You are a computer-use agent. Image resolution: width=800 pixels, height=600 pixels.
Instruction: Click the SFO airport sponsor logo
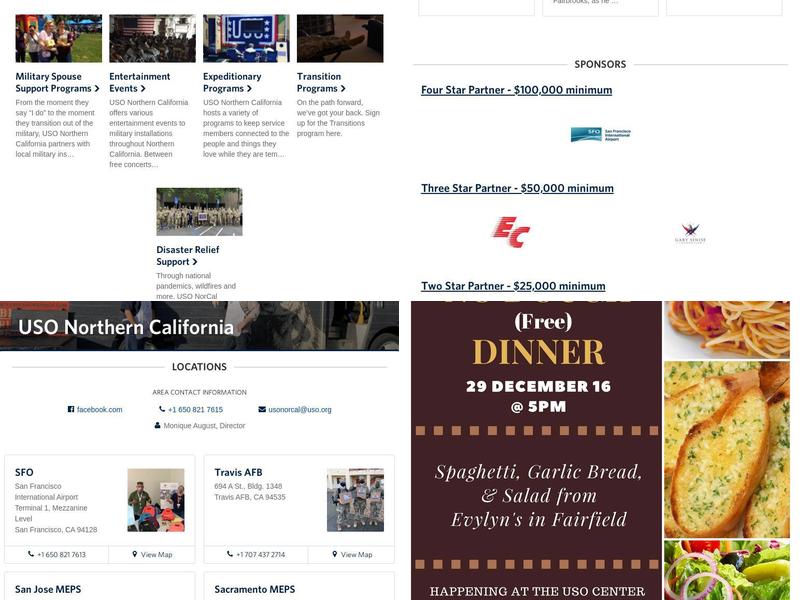coord(601,135)
